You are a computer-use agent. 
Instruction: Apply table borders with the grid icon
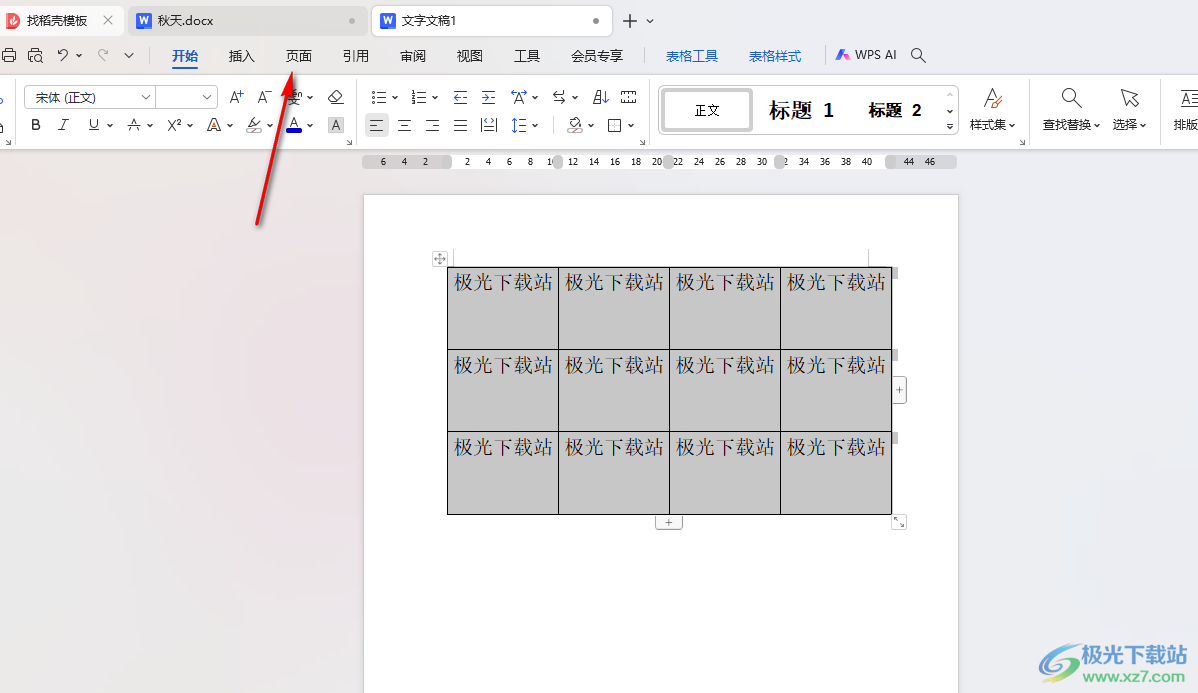click(x=614, y=125)
